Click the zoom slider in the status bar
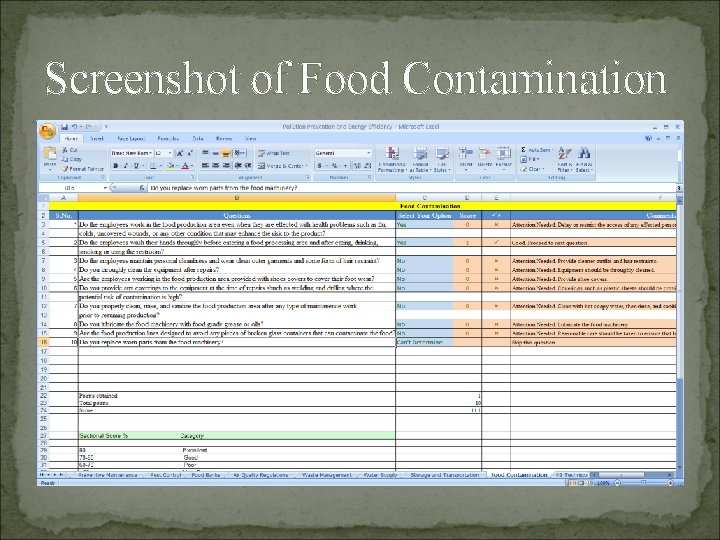This screenshot has width=720, height=540. [643, 483]
